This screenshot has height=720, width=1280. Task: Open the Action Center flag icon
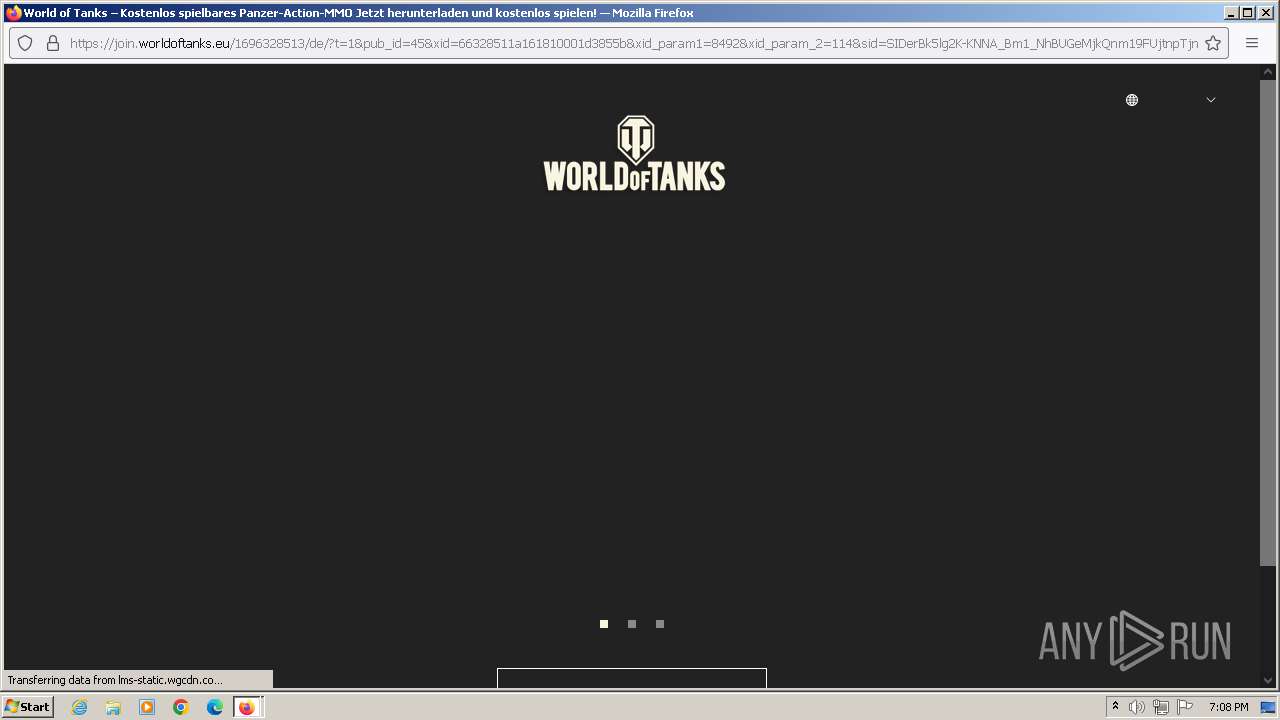(x=1185, y=707)
